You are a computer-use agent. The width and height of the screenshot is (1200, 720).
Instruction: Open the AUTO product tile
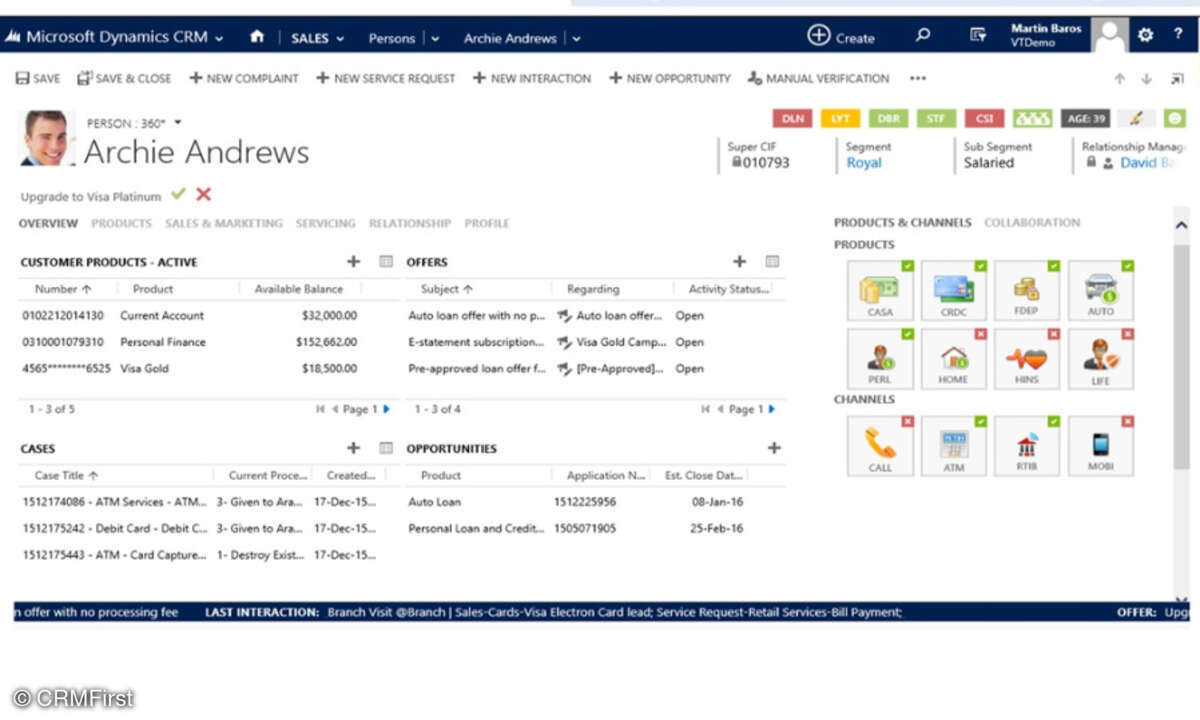click(x=1101, y=291)
